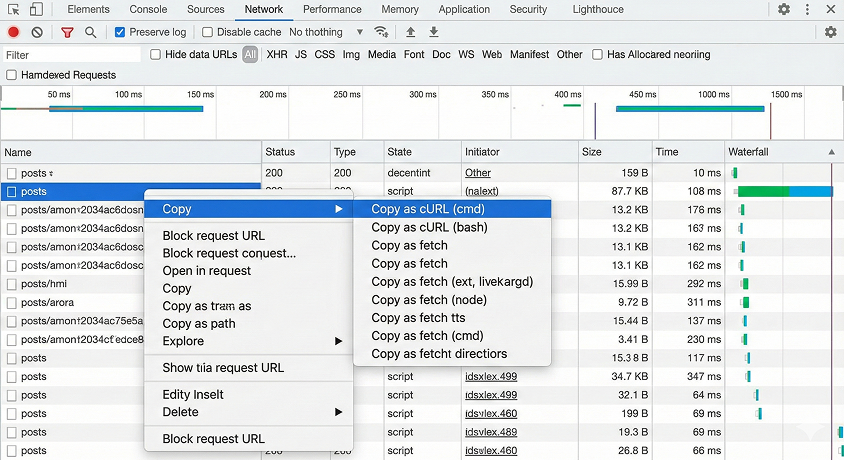Clear the network log
This screenshot has width=844, height=460.
(37, 32)
